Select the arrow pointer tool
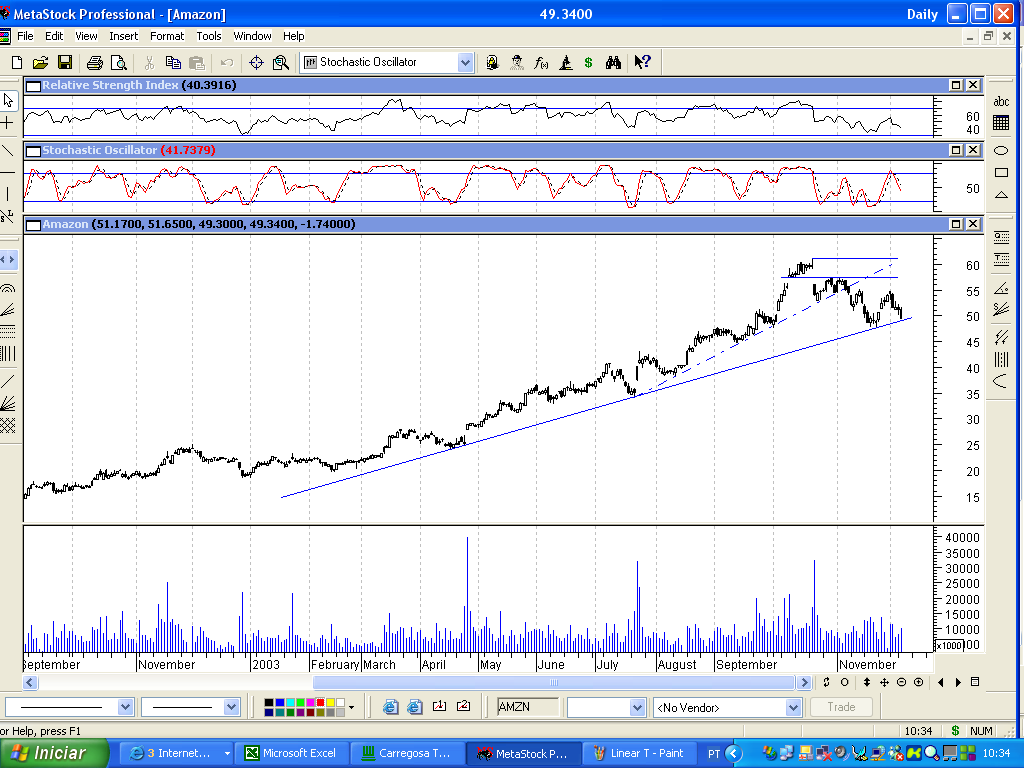The height and width of the screenshot is (768, 1024). point(8,100)
